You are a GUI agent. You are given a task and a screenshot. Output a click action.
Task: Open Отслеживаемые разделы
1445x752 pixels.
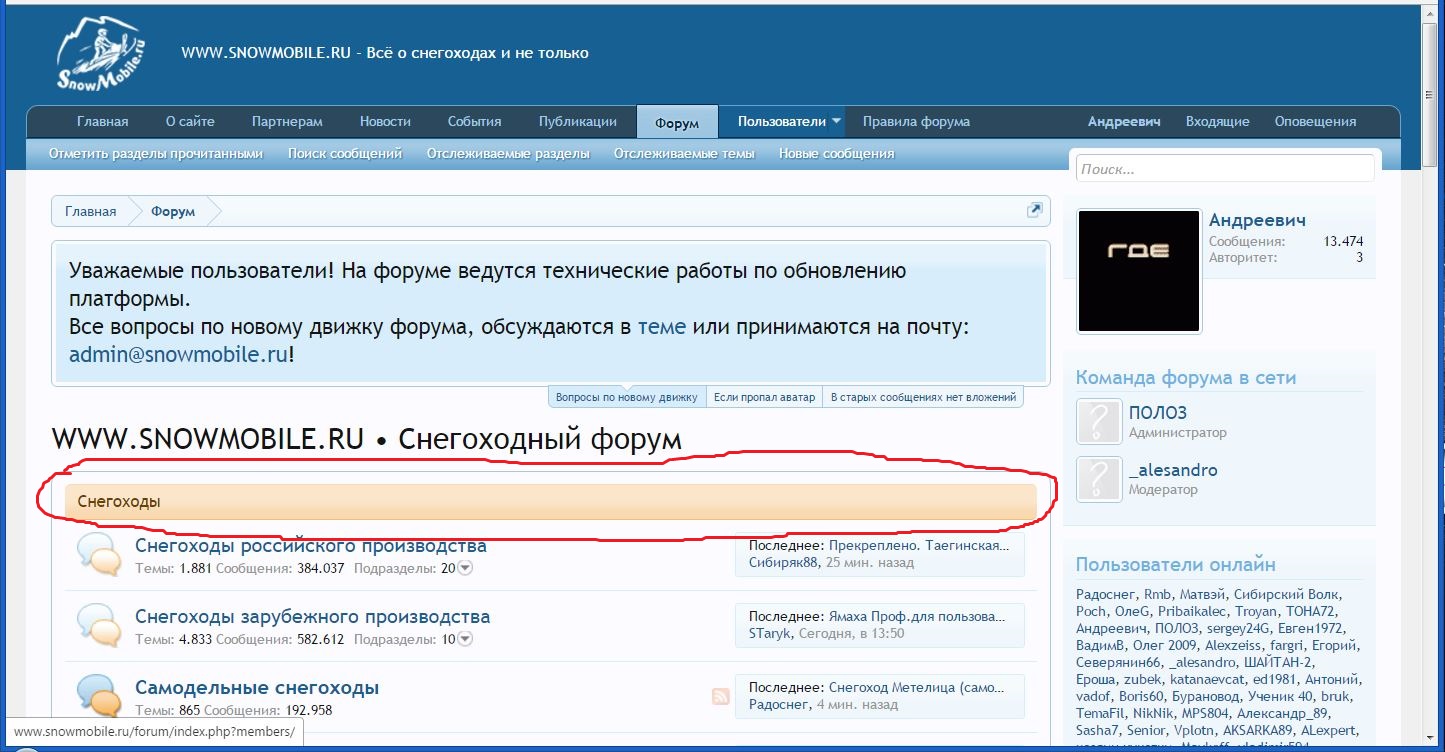pyautogui.click(x=508, y=154)
